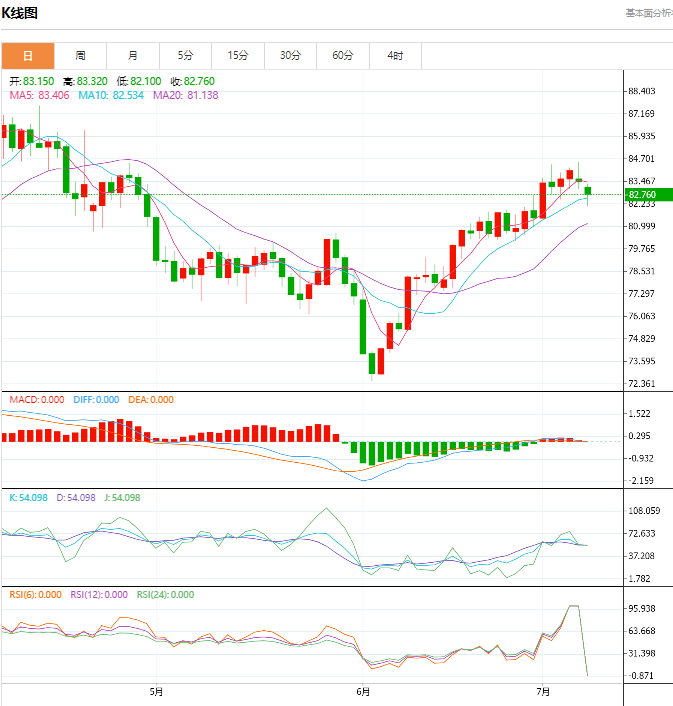Click the 1.522 MACD axis label

coord(639,414)
